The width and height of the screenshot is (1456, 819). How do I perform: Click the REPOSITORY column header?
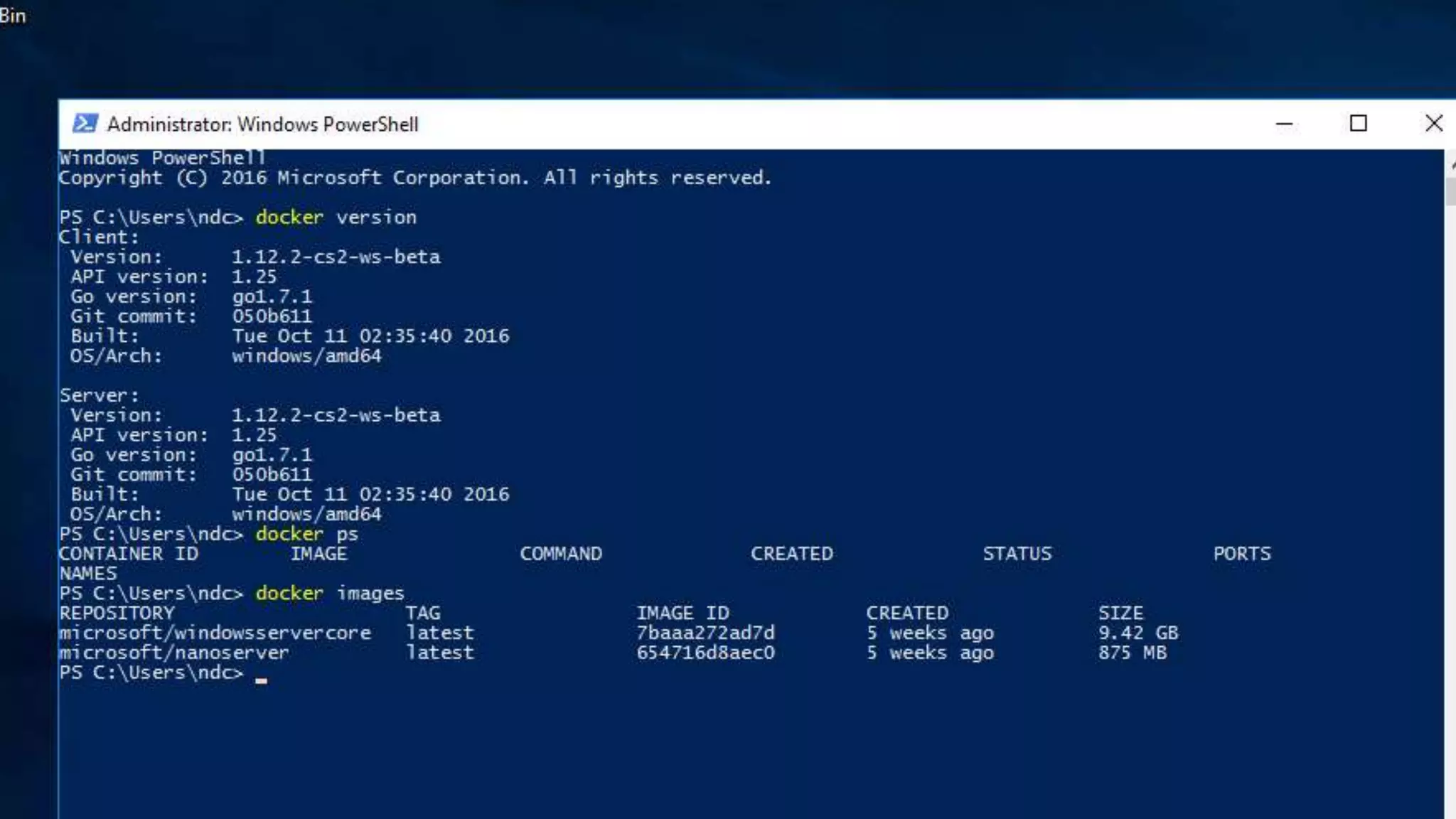[x=117, y=613]
